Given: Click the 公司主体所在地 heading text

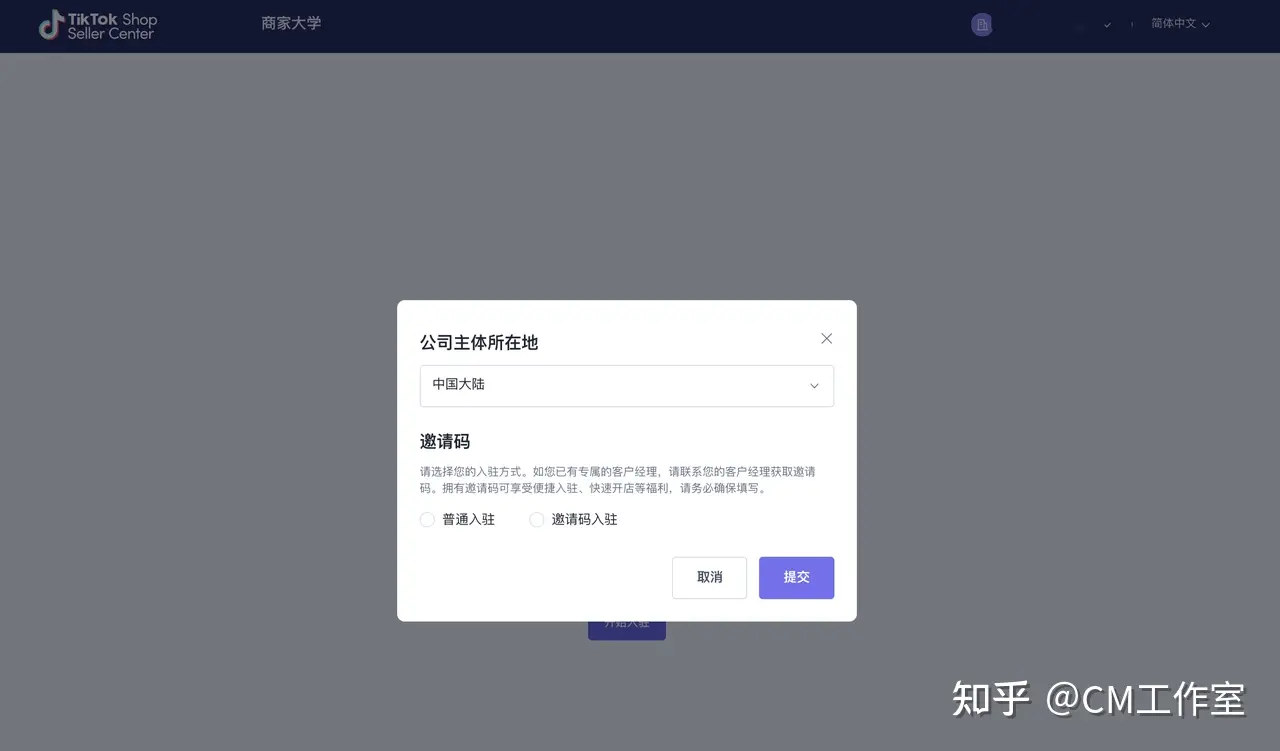Looking at the screenshot, I should (x=479, y=342).
